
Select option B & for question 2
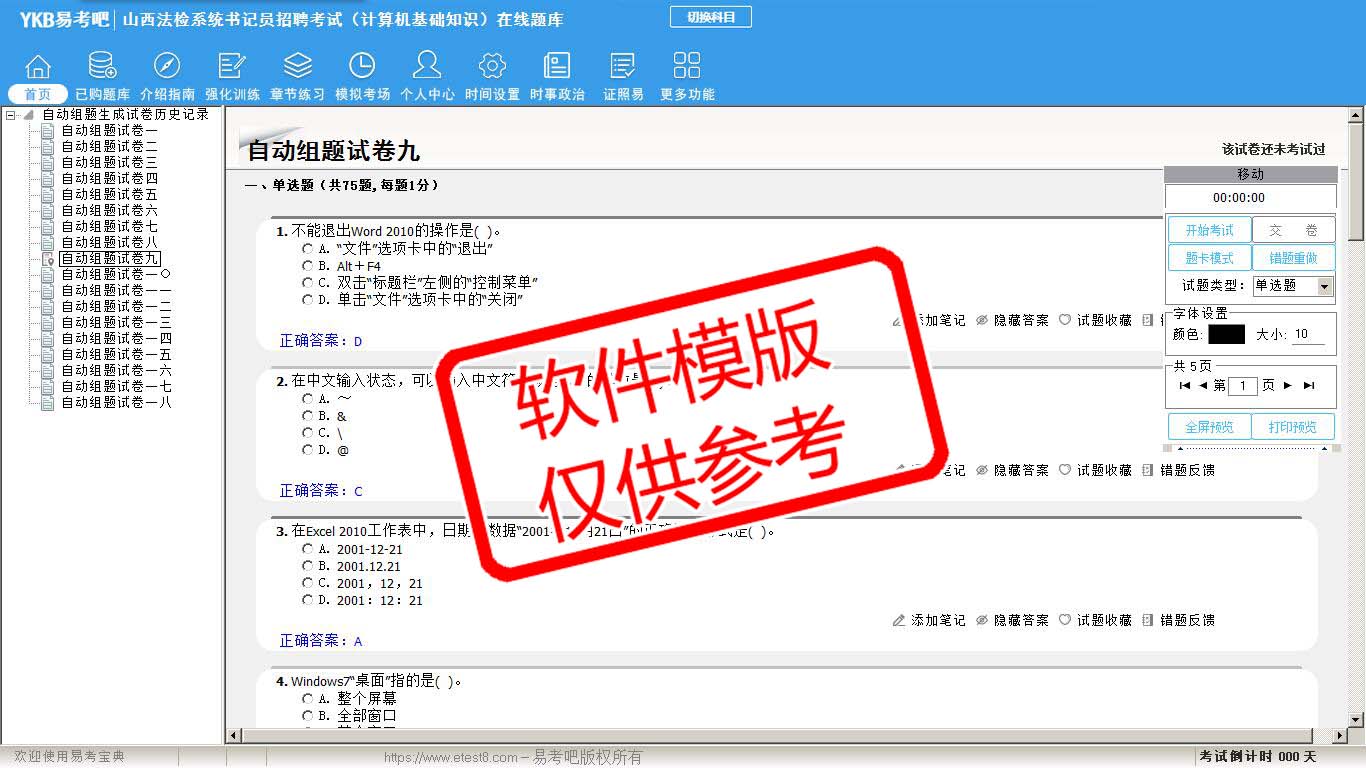(x=308, y=415)
